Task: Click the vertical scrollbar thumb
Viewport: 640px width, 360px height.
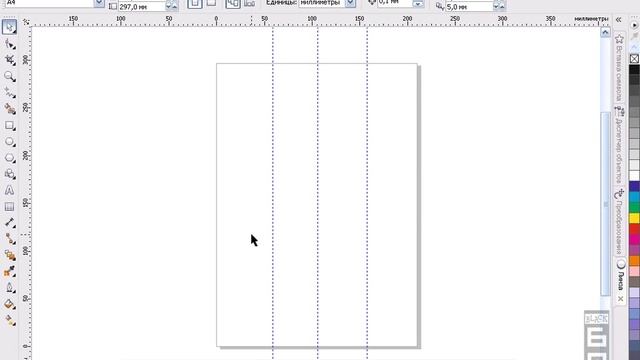Action: click(x=605, y=203)
